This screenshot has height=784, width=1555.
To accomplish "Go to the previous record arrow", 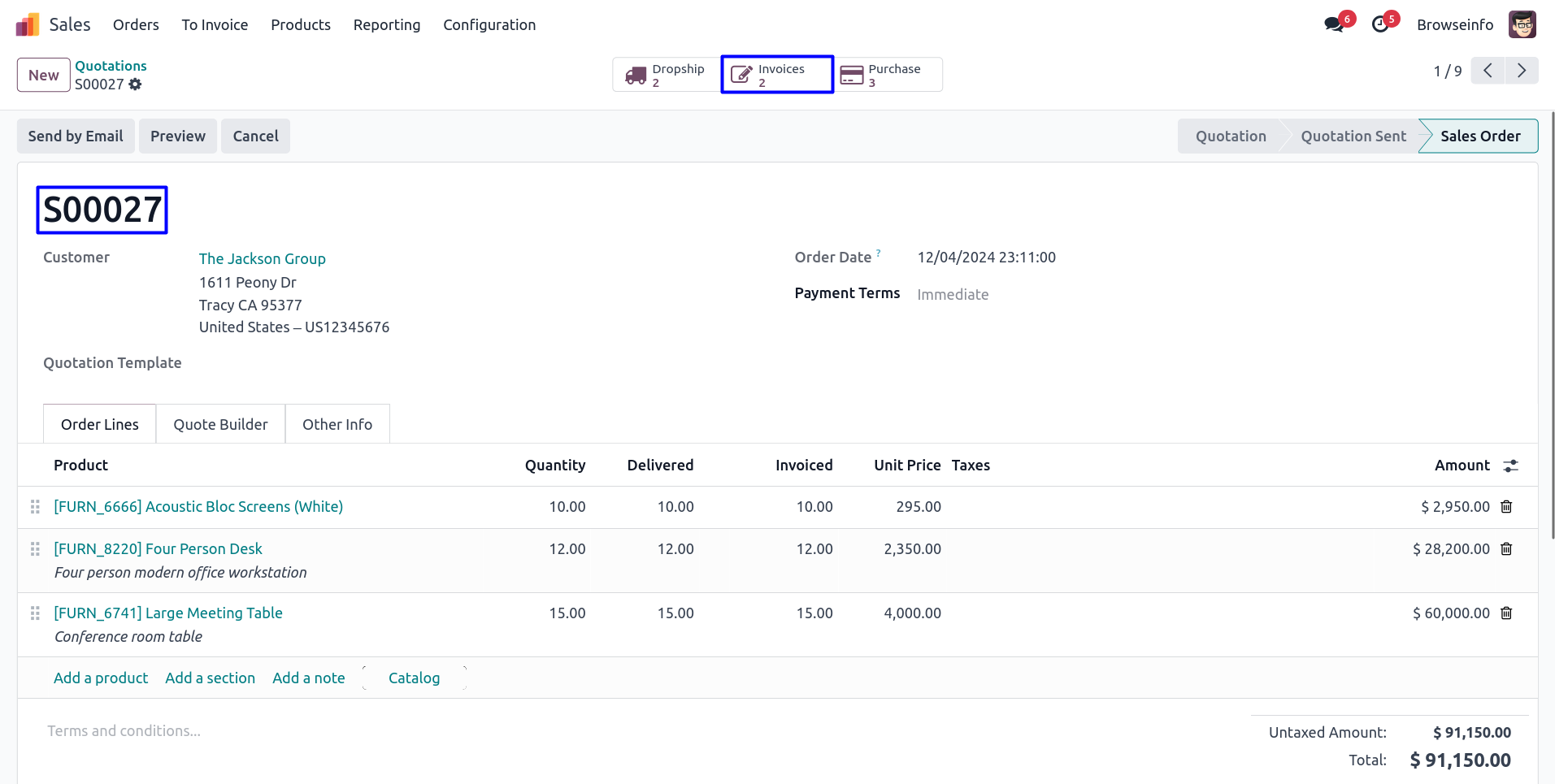I will [1488, 71].
